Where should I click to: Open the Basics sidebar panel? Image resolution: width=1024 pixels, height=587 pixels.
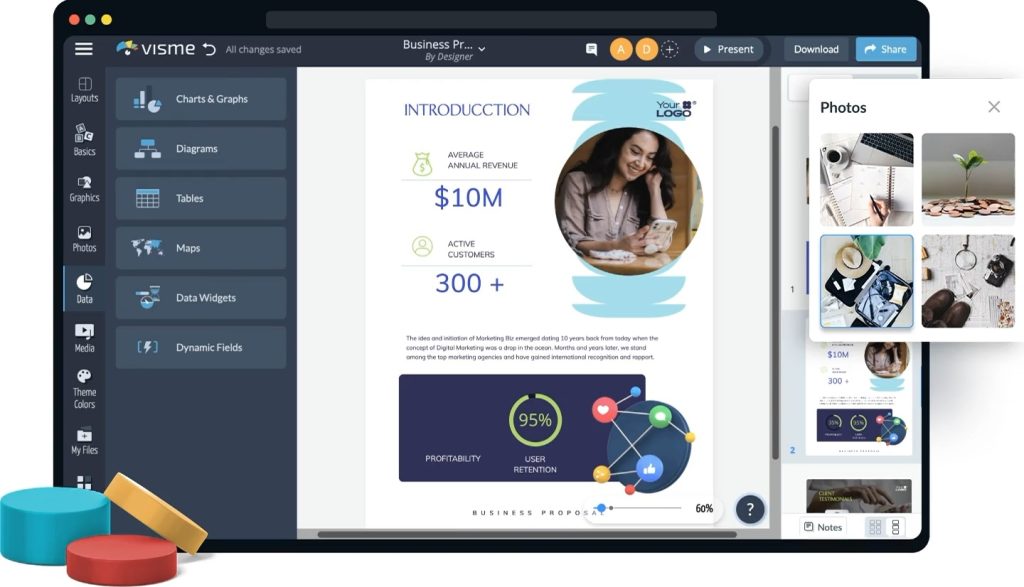(84, 140)
